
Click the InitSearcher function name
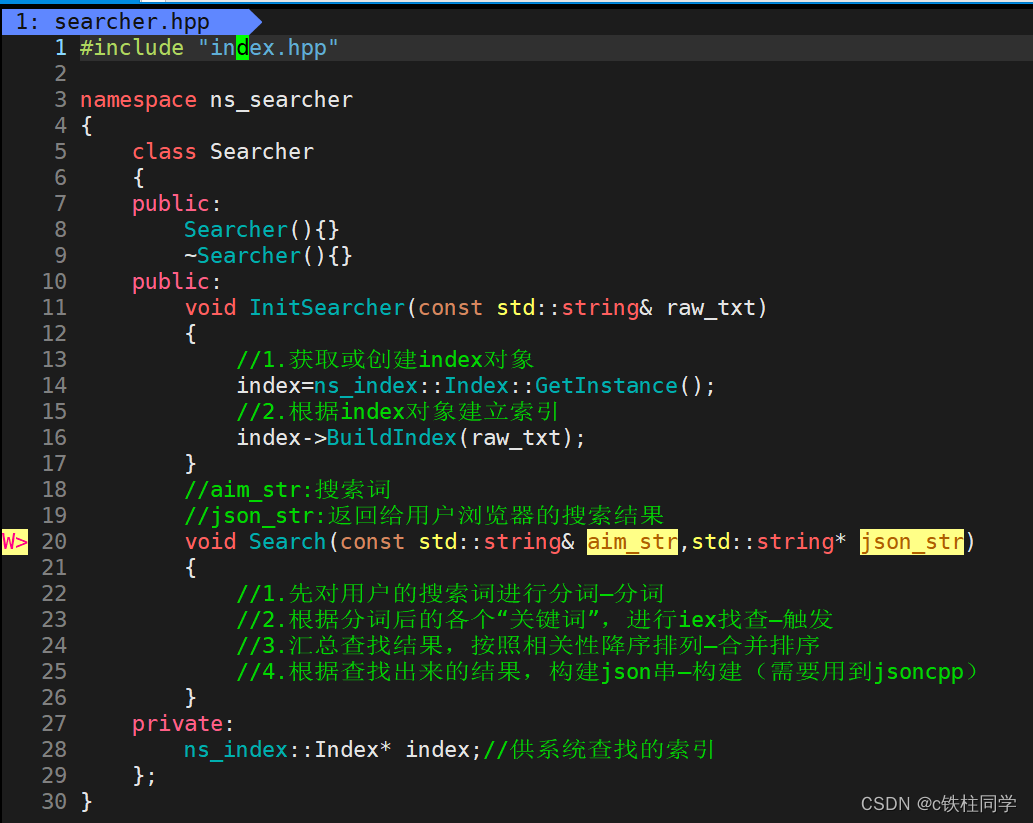[x=327, y=308]
